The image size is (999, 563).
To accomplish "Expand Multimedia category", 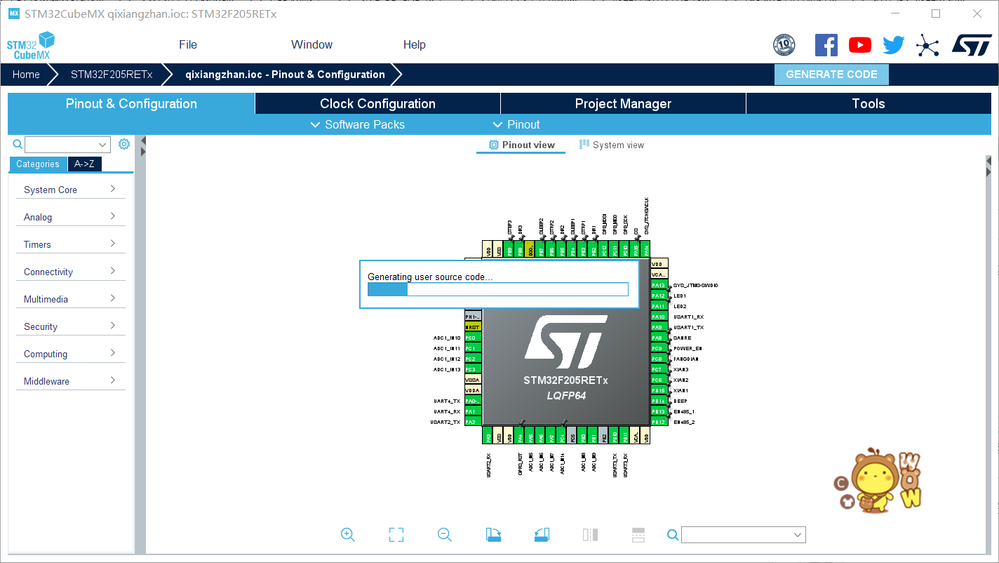I will 70,299.
